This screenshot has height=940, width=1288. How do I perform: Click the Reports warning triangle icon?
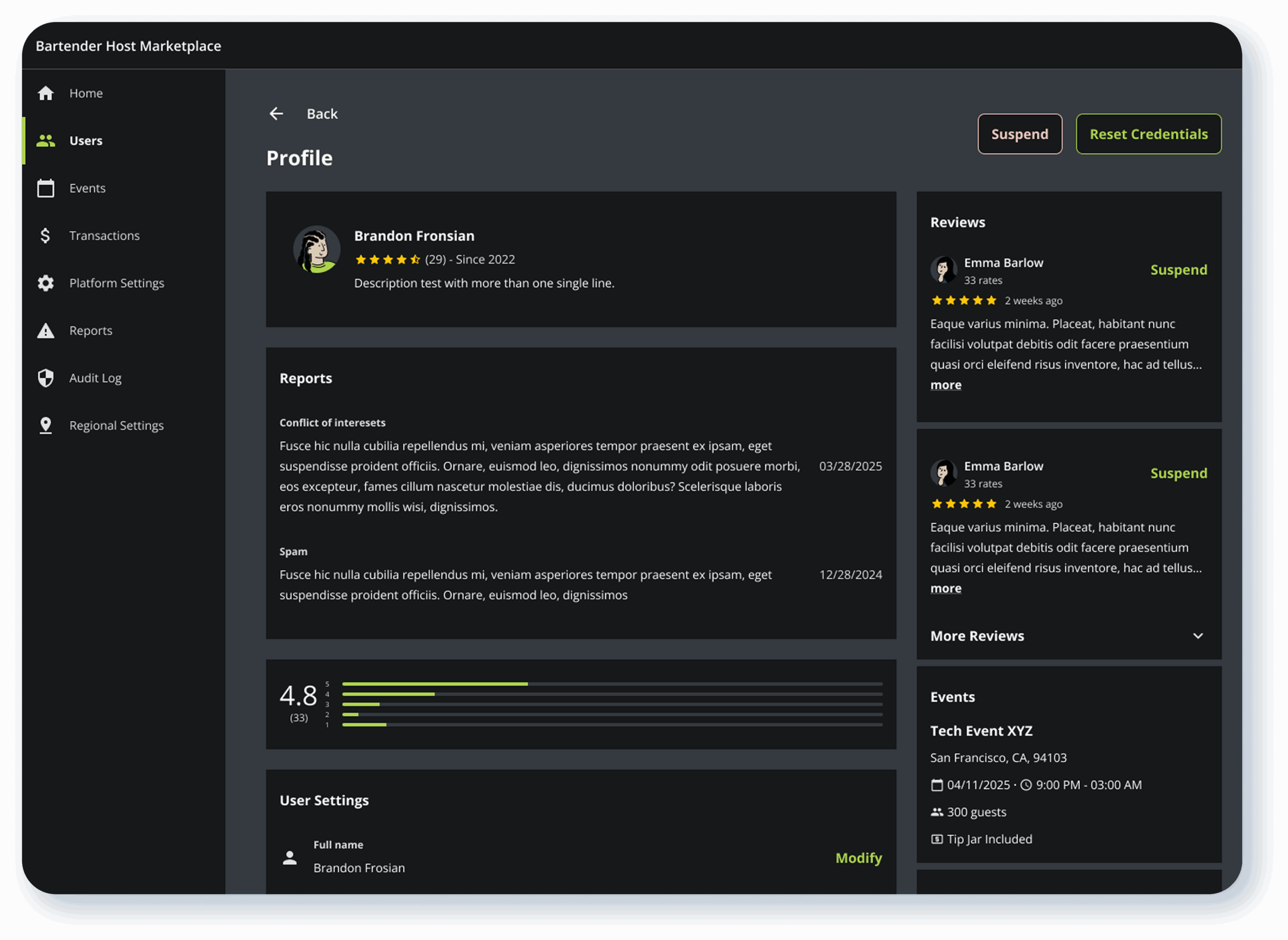(x=45, y=331)
